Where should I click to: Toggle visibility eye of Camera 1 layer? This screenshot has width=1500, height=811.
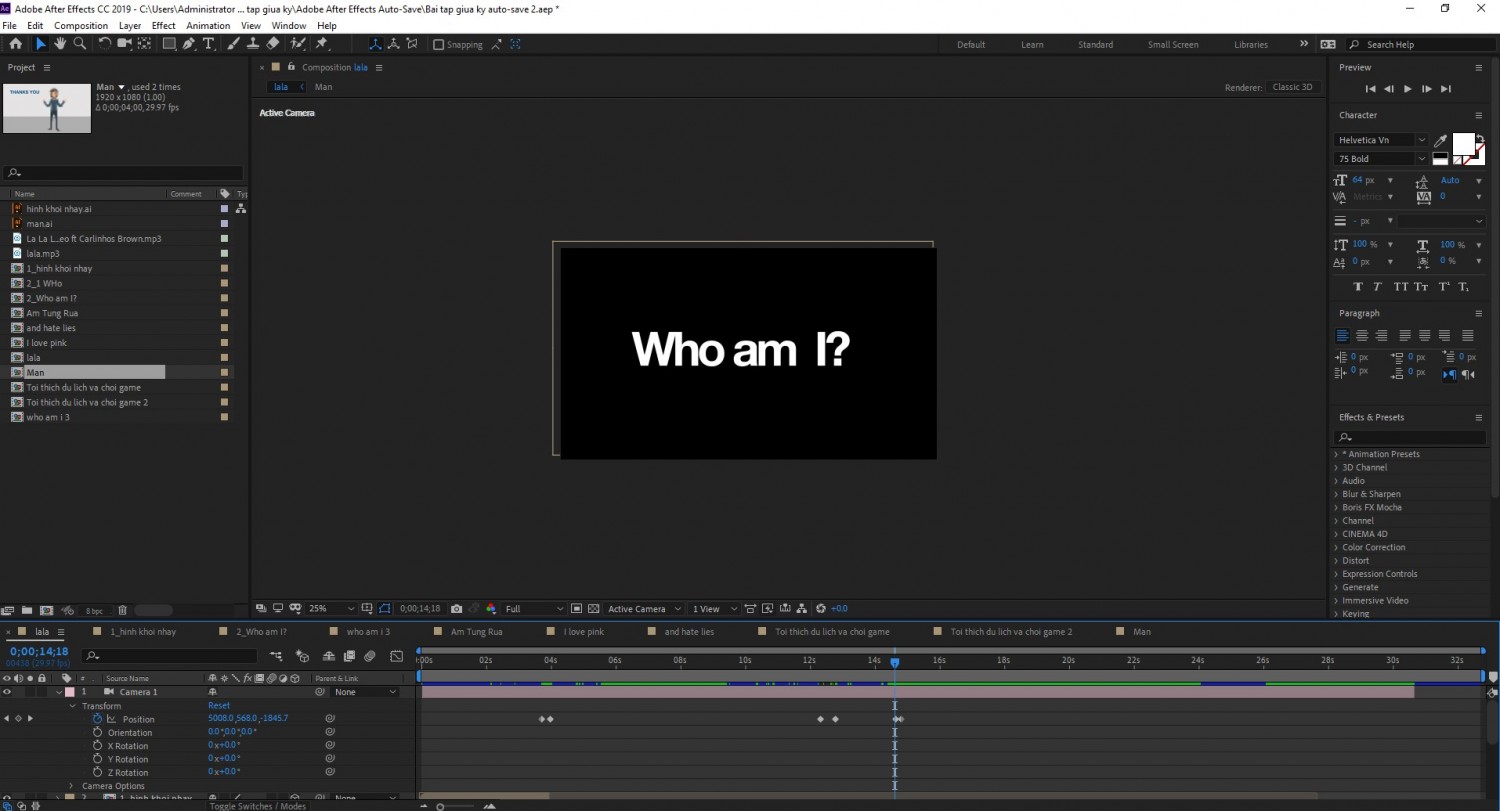pos(7,692)
